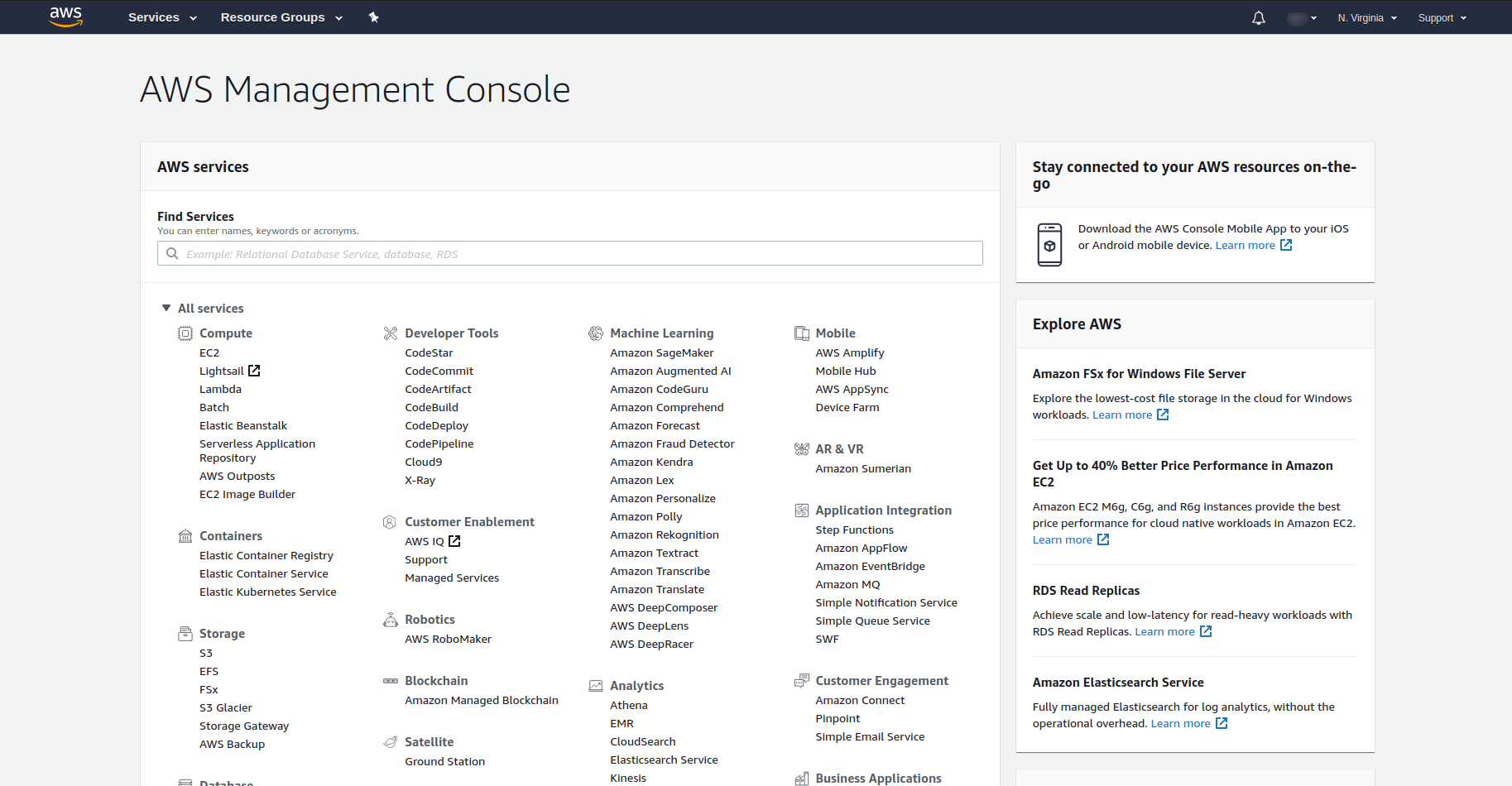This screenshot has height=786, width=1512.
Task: Open Device Farm
Action: [847, 408]
